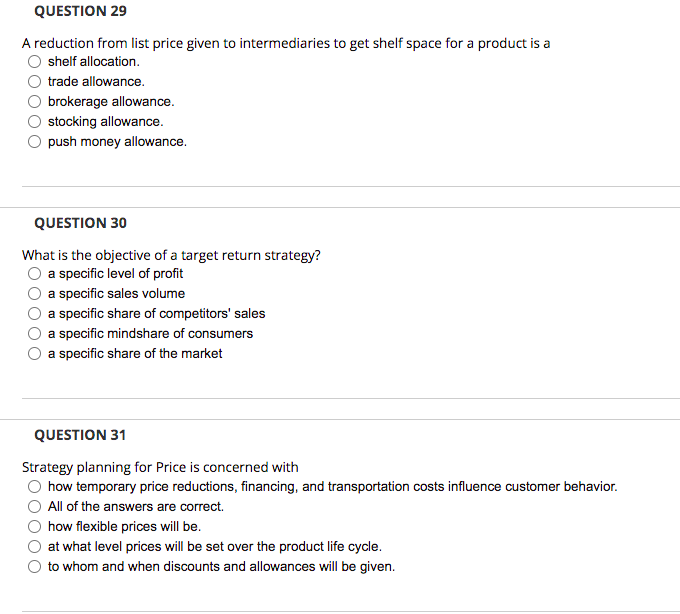Mark "push money allowance." as answer
680x614 pixels.
(35, 142)
